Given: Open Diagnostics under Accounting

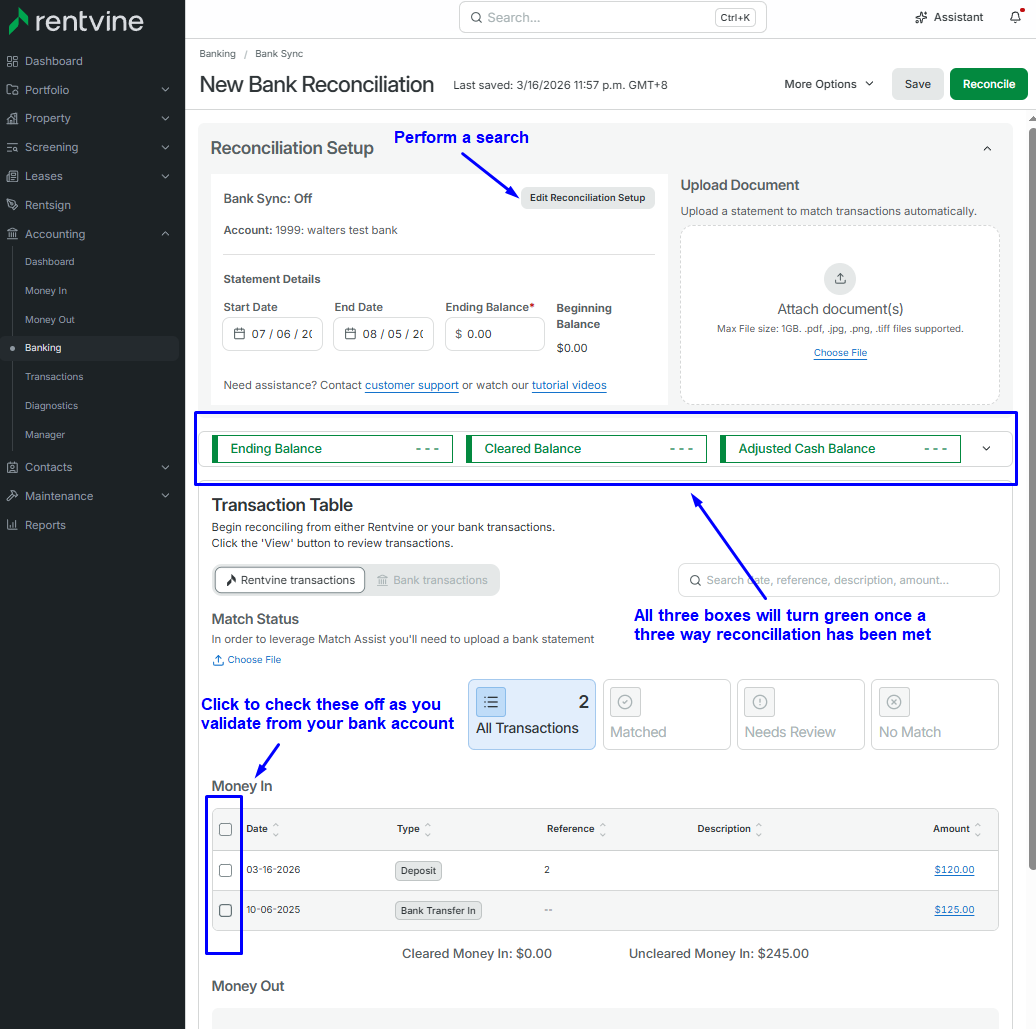Looking at the screenshot, I should [x=52, y=406].
